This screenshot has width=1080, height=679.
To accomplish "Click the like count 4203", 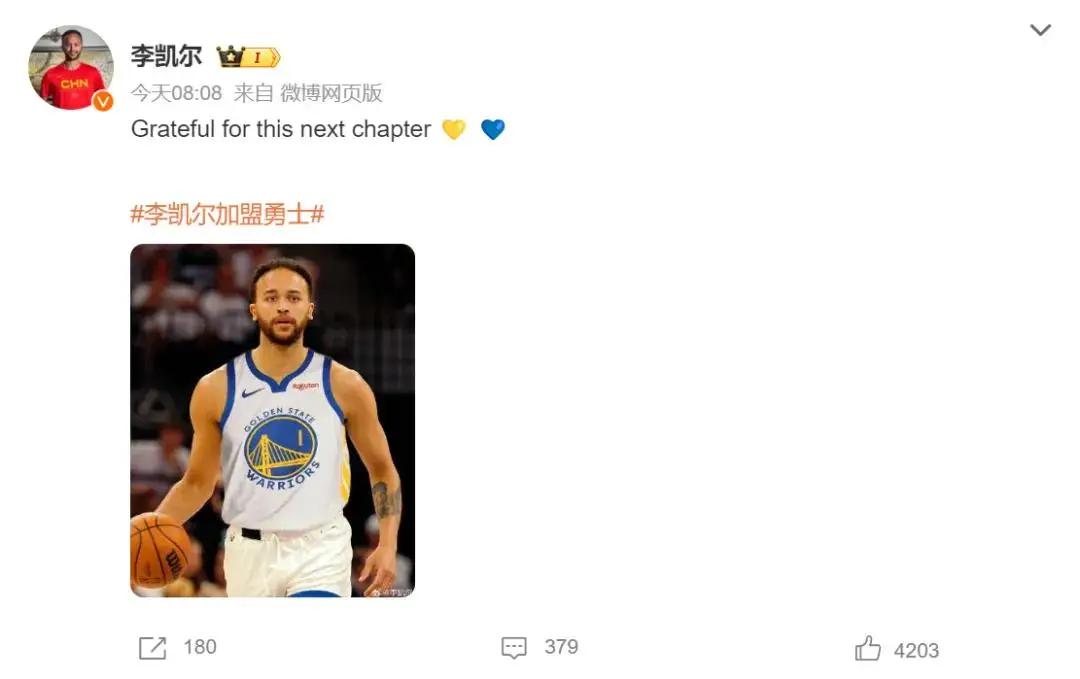I will coord(916,650).
